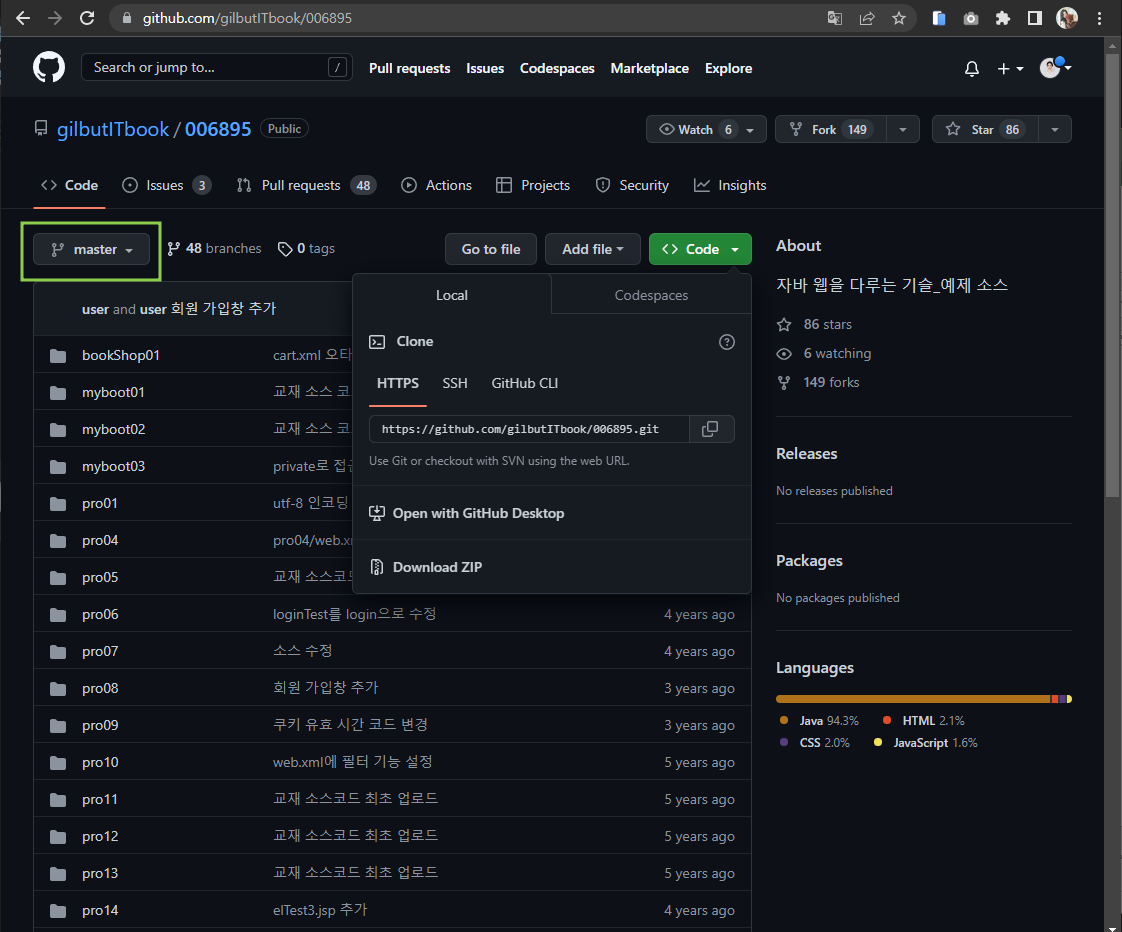Click the translate page icon in address bar
The width and height of the screenshot is (1122, 932).
(x=834, y=18)
